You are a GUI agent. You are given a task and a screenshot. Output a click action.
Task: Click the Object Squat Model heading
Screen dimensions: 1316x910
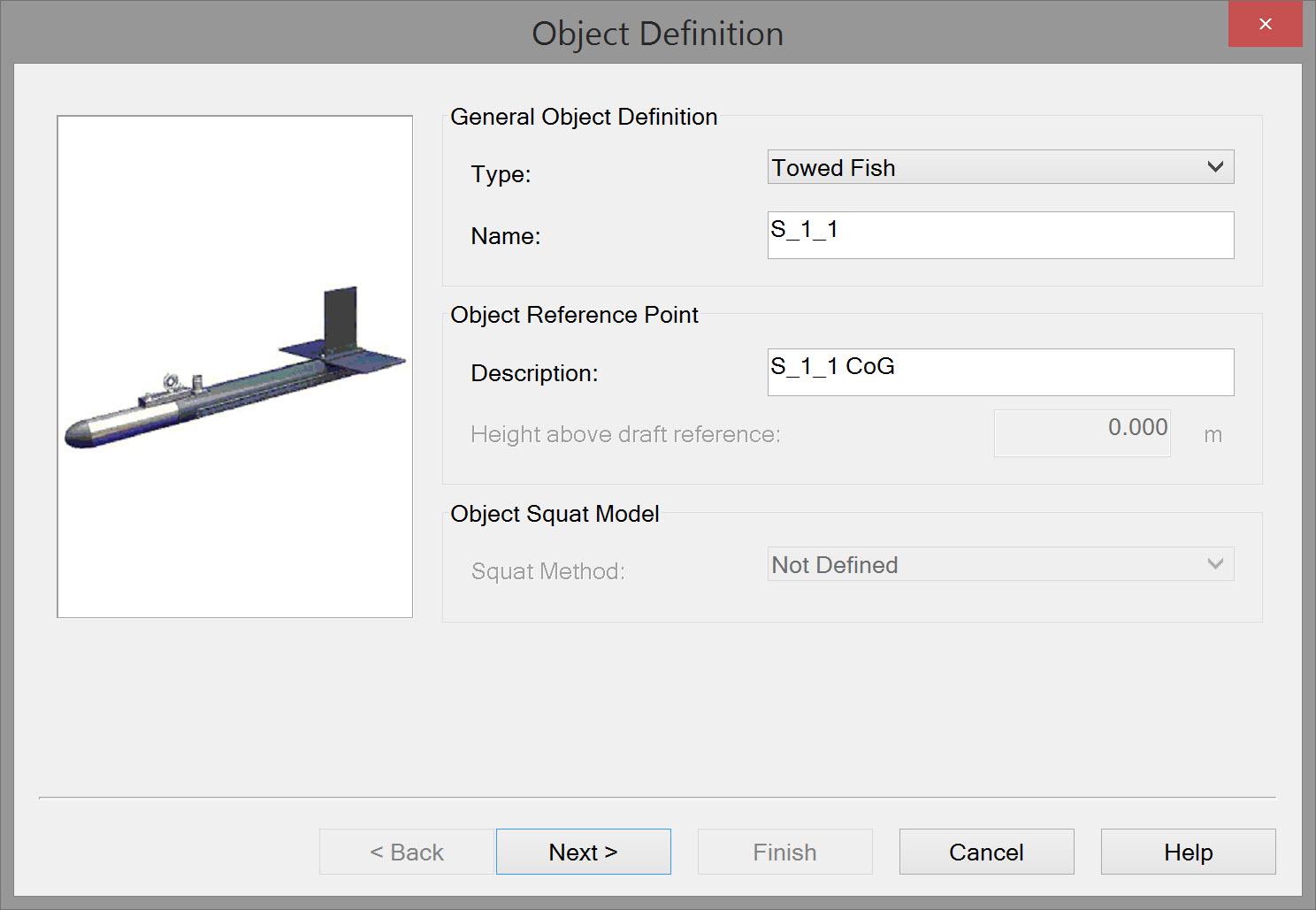[x=555, y=514]
